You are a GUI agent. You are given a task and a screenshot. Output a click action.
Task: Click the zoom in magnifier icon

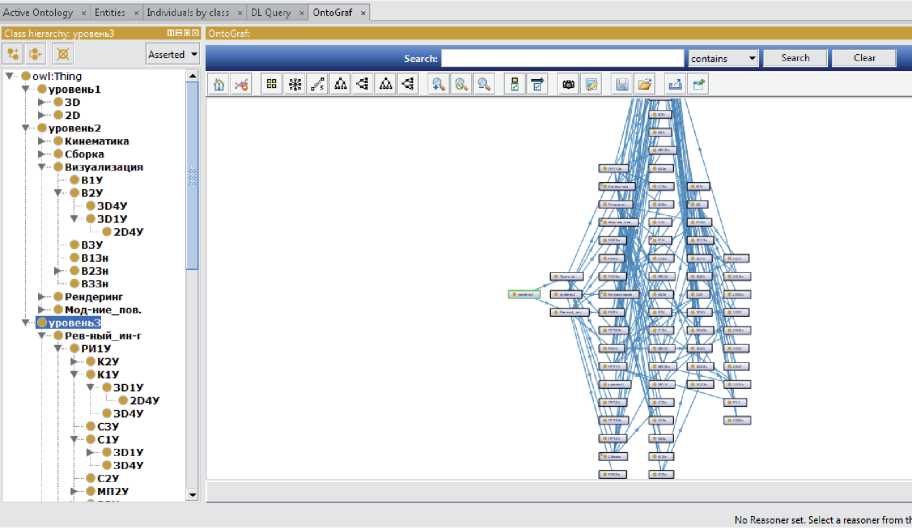(x=438, y=84)
